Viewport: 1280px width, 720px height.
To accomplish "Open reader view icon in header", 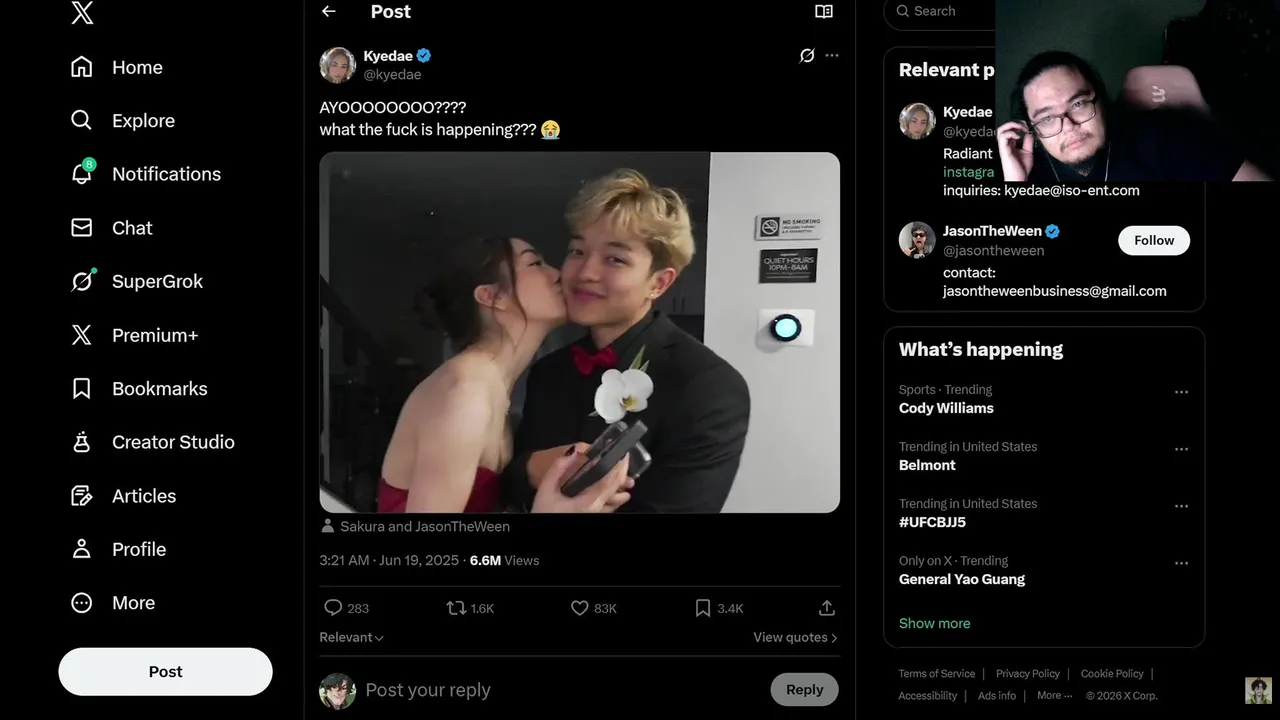I will click(823, 12).
